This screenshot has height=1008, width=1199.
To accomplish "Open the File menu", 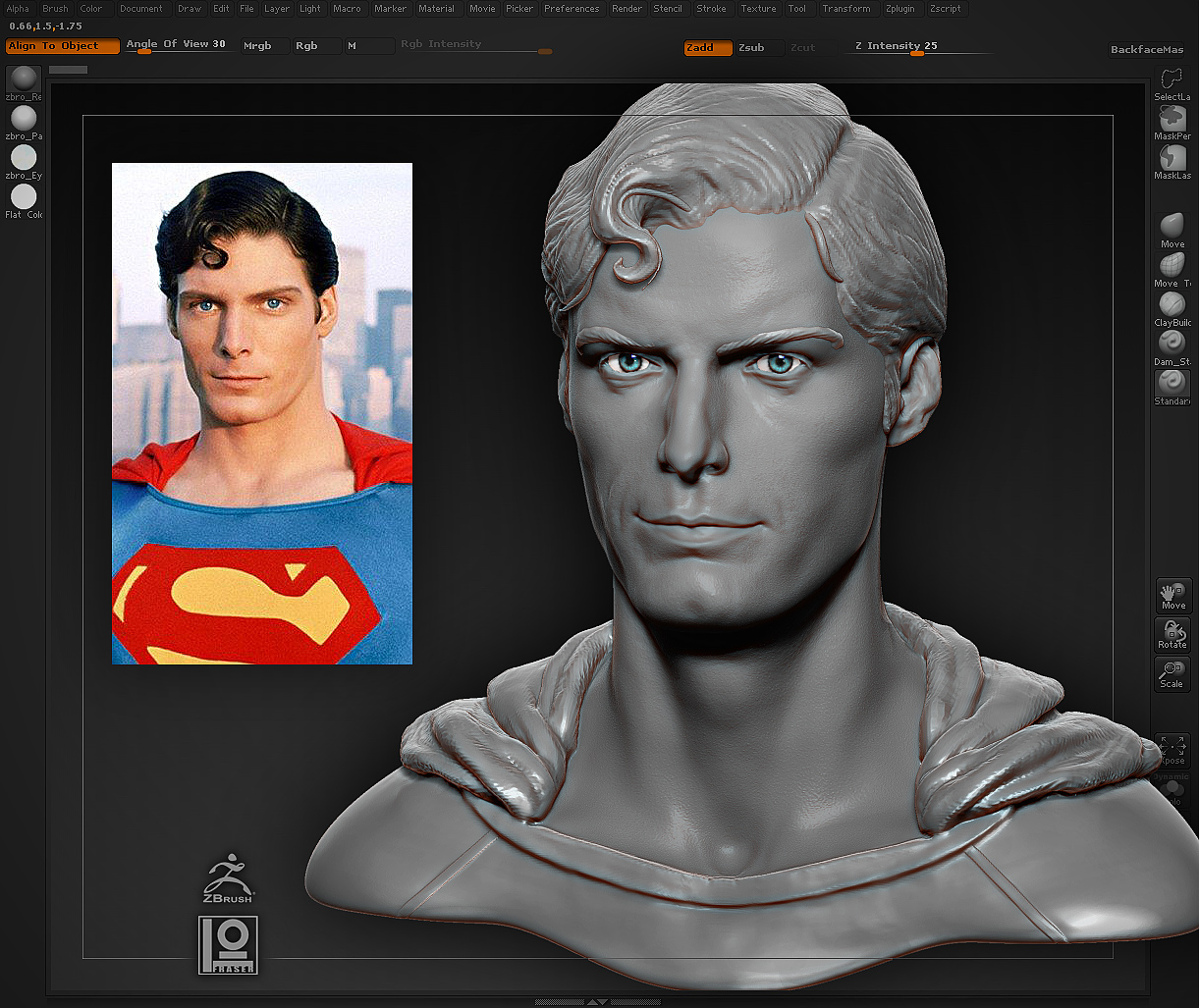I will click(247, 9).
